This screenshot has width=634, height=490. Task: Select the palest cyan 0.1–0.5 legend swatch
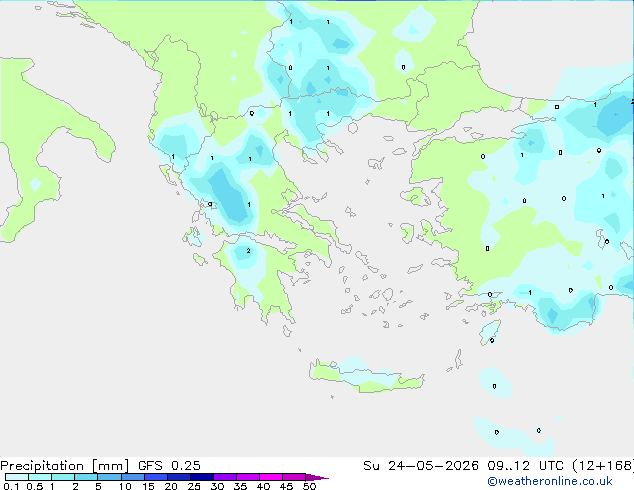click(x=17, y=477)
